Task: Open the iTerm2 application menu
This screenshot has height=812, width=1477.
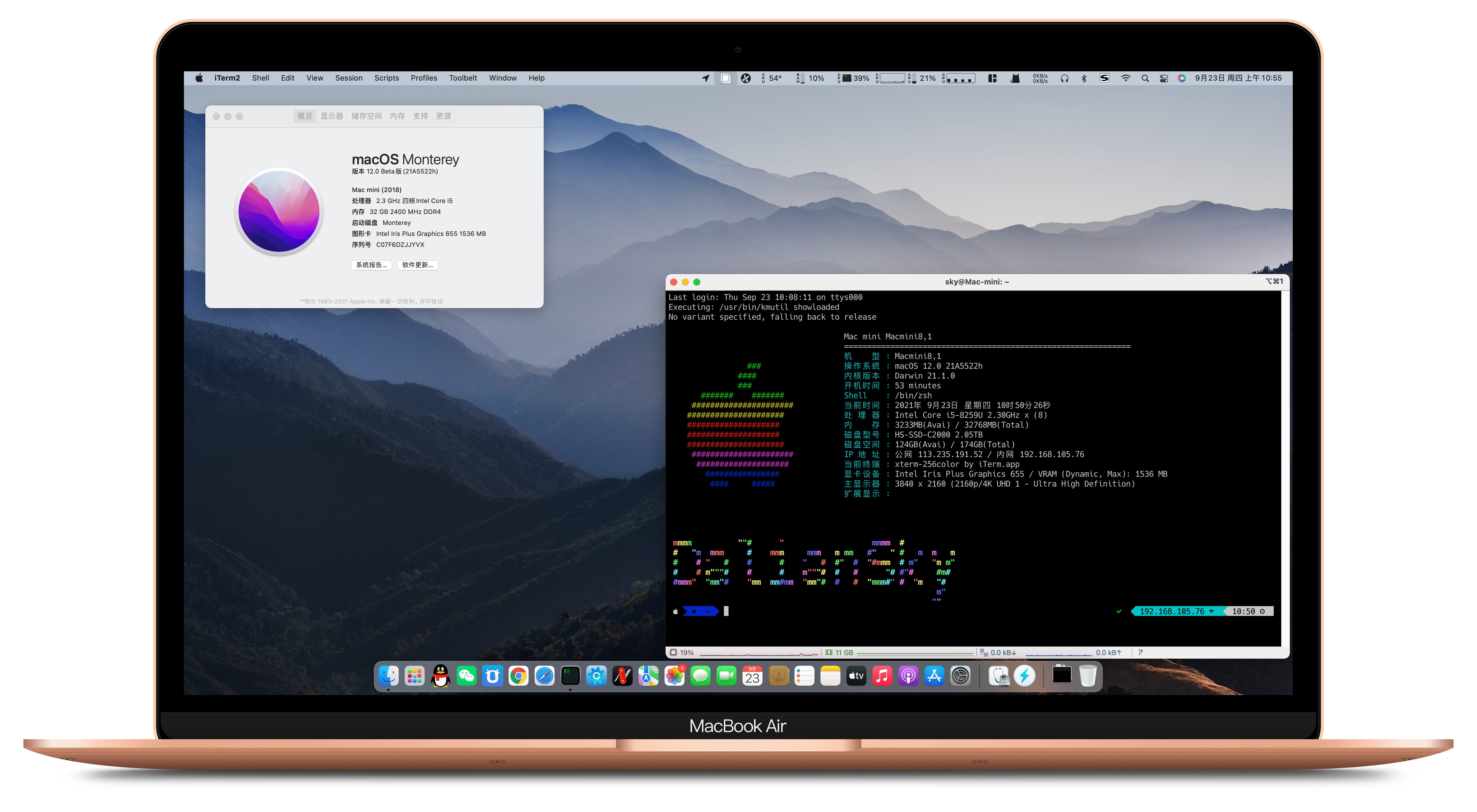Action: [x=227, y=79]
